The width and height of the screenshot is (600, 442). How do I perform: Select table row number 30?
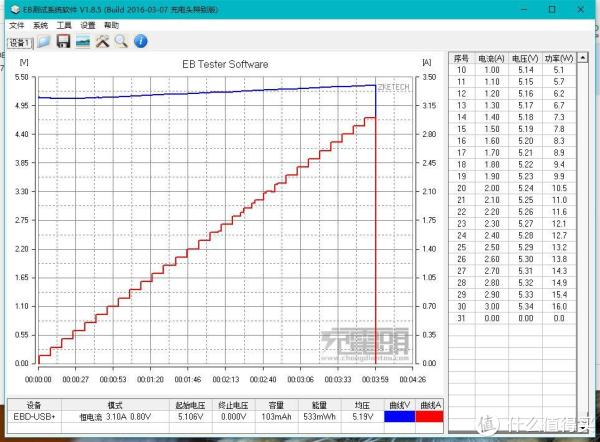pyautogui.click(x=461, y=307)
